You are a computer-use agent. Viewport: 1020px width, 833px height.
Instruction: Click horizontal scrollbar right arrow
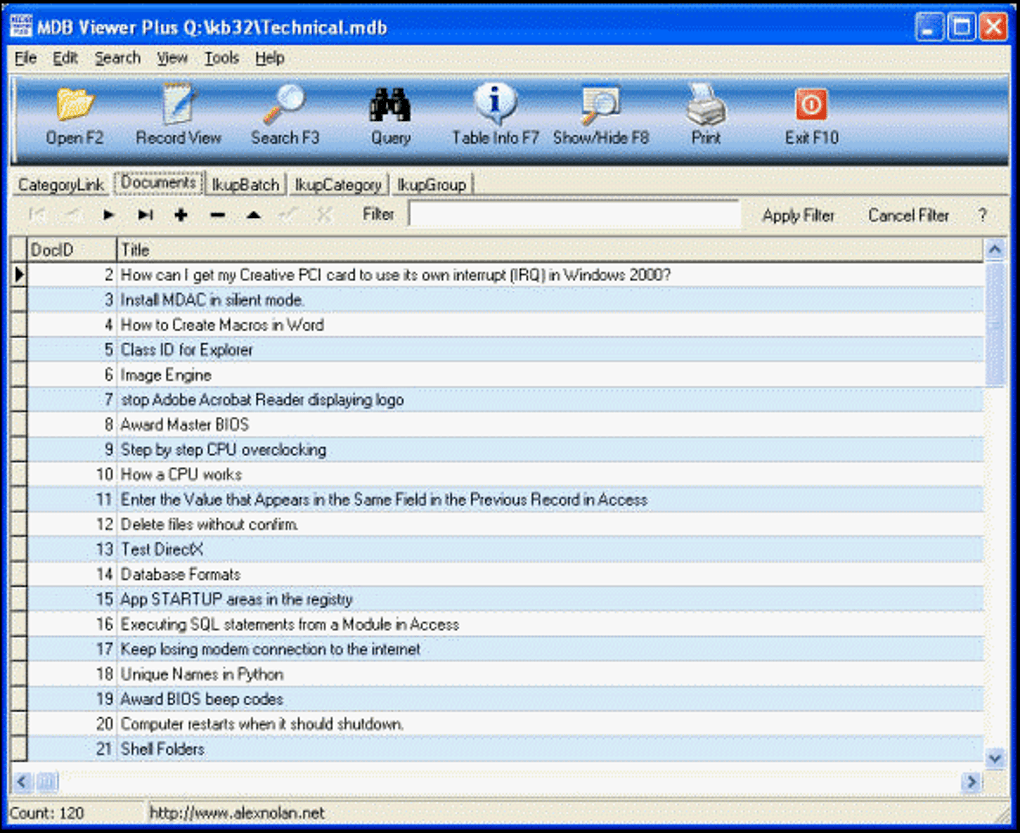click(x=971, y=781)
